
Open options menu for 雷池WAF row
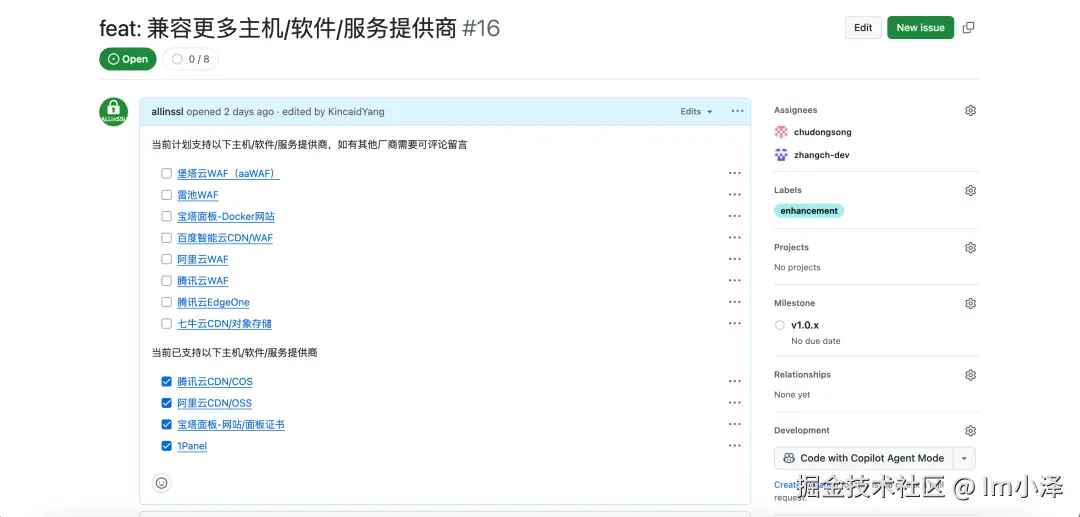(735, 195)
